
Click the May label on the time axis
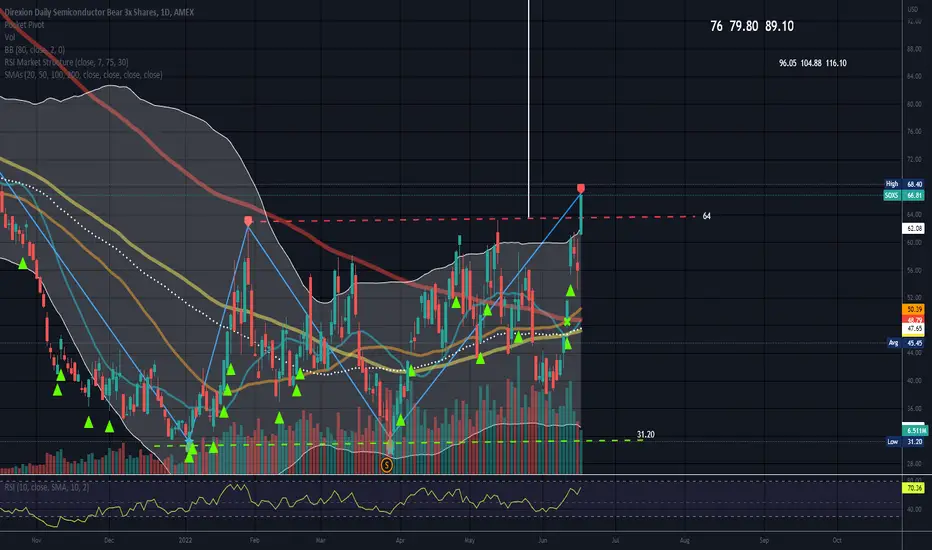coord(470,540)
